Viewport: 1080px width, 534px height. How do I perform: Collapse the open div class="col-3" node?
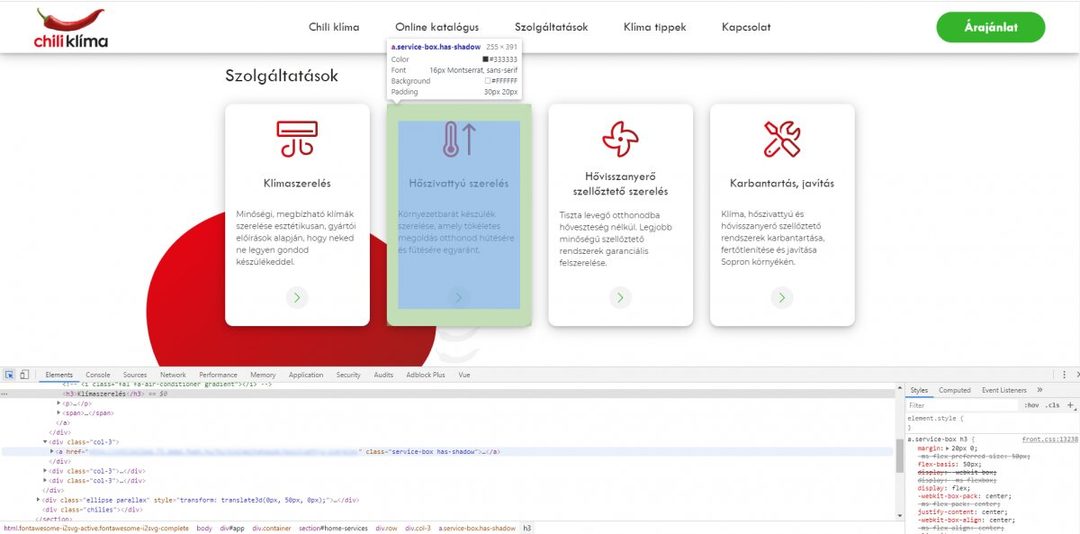(x=45, y=442)
